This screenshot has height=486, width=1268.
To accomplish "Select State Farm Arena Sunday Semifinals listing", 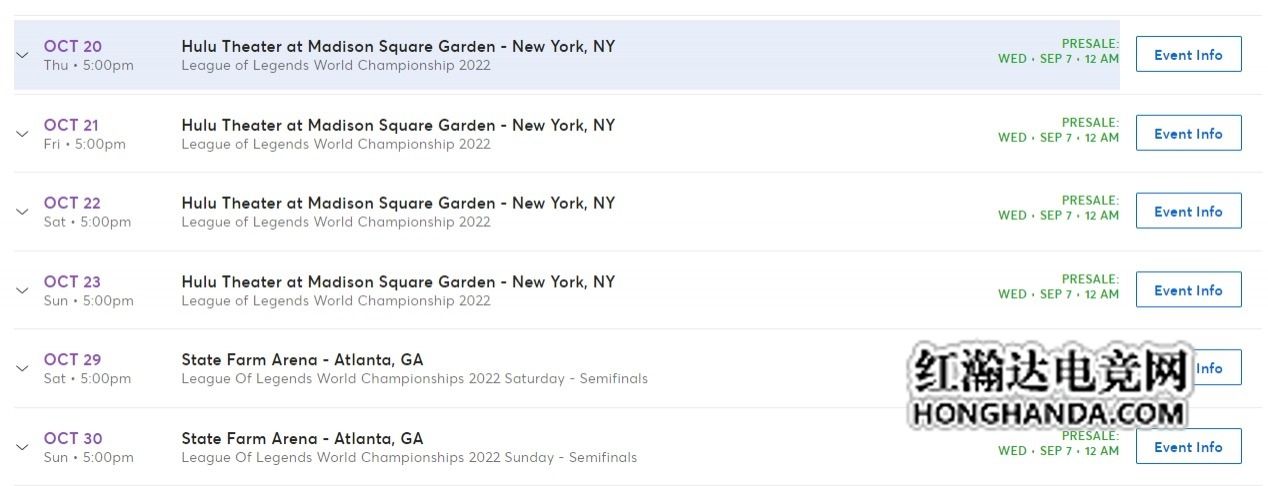I will (302, 438).
